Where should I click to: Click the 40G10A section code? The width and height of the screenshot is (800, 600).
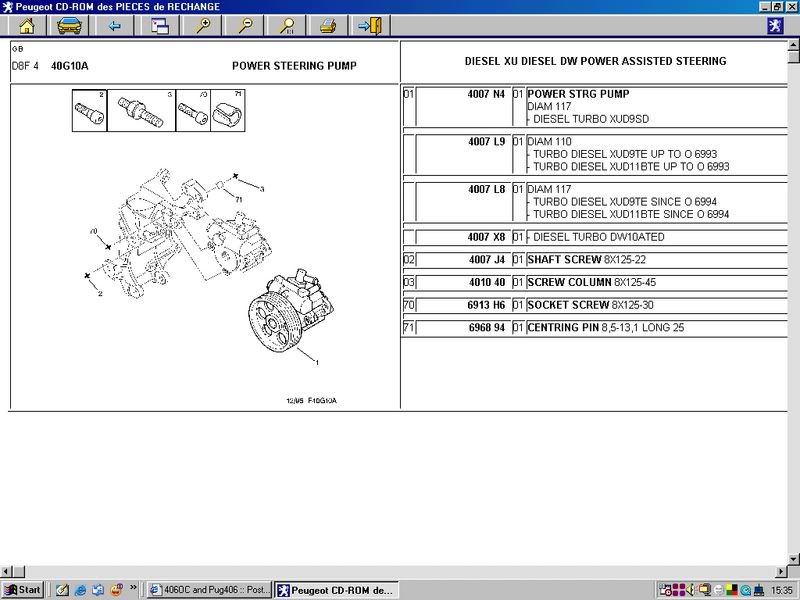pos(69,66)
